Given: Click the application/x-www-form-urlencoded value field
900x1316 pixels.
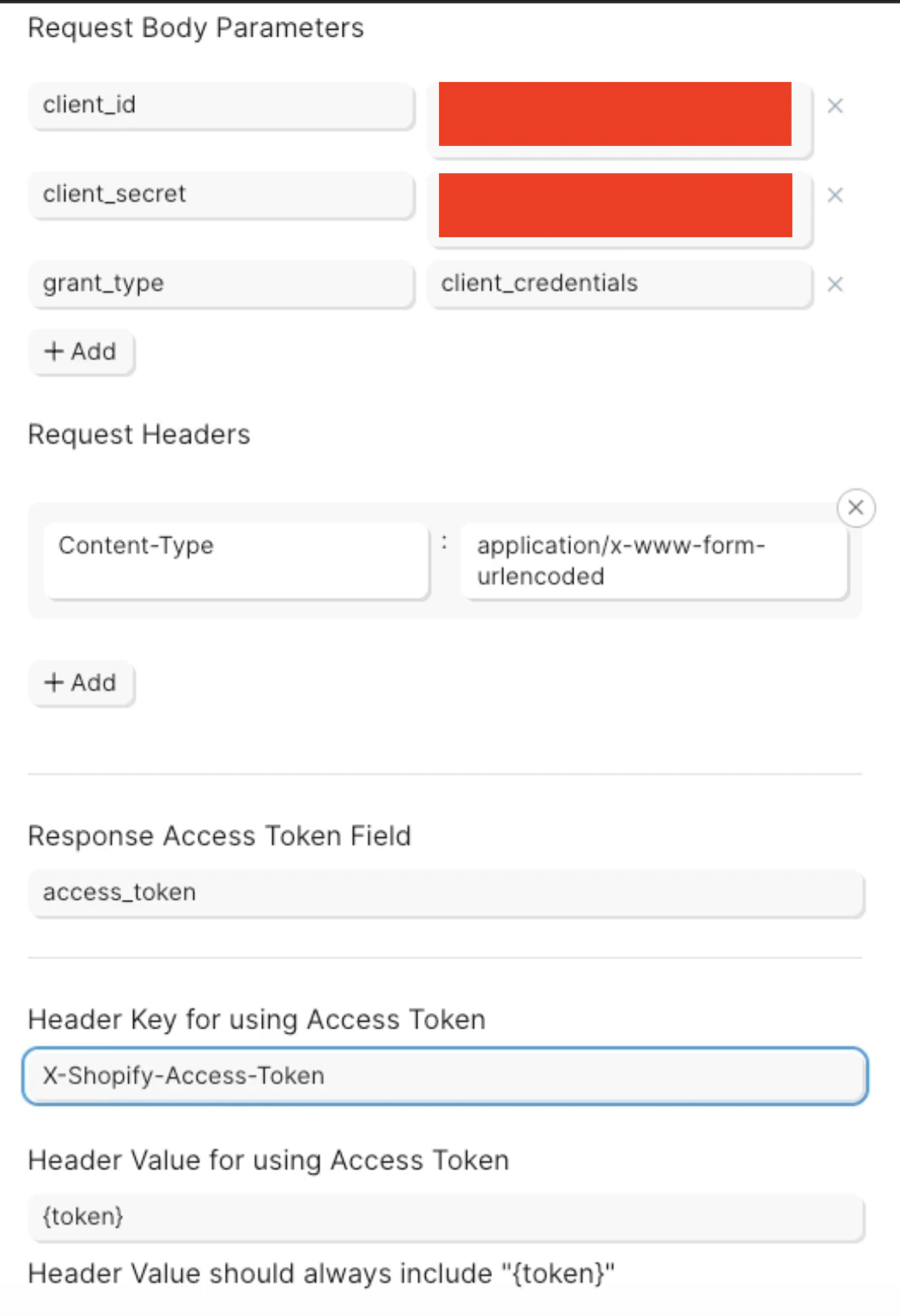Looking at the screenshot, I should click(654, 560).
